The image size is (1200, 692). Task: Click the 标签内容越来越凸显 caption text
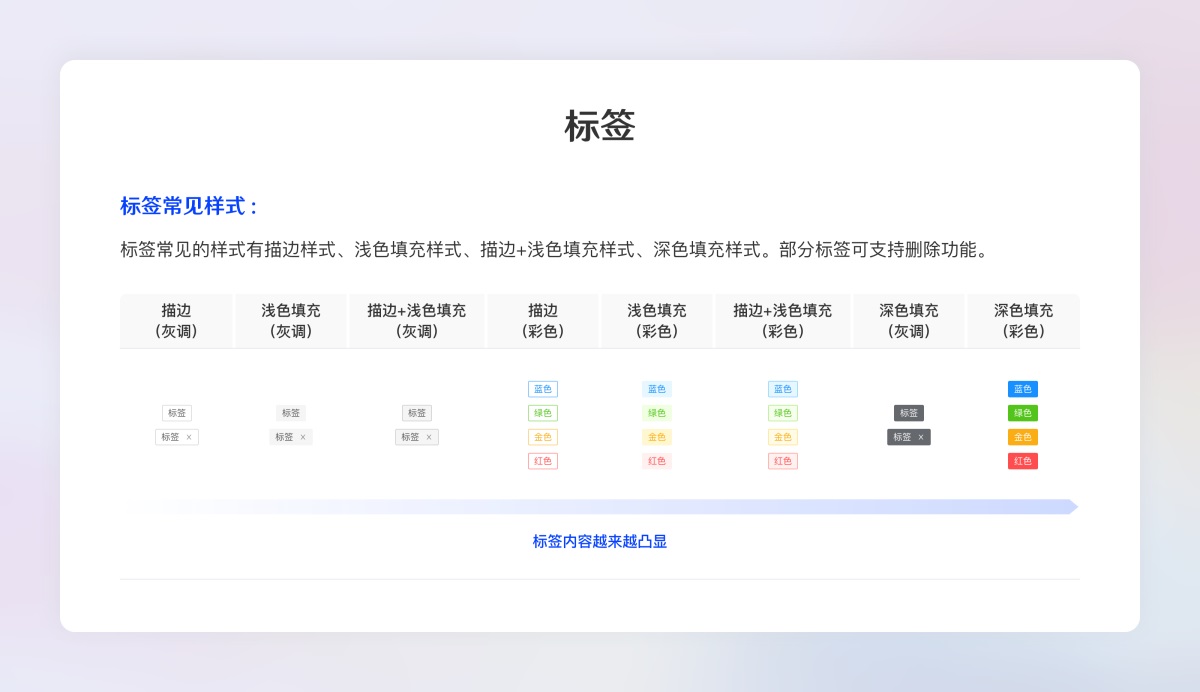click(x=599, y=541)
